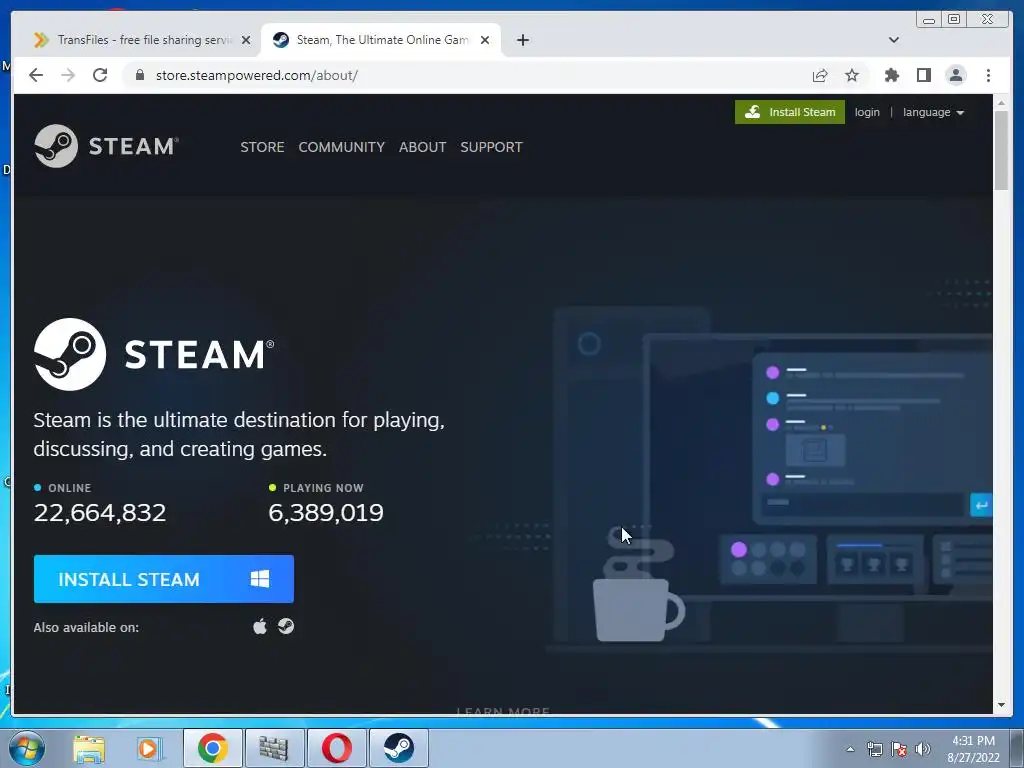Select the SteamOS download icon
1024x768 pixels.
[286, 626]
